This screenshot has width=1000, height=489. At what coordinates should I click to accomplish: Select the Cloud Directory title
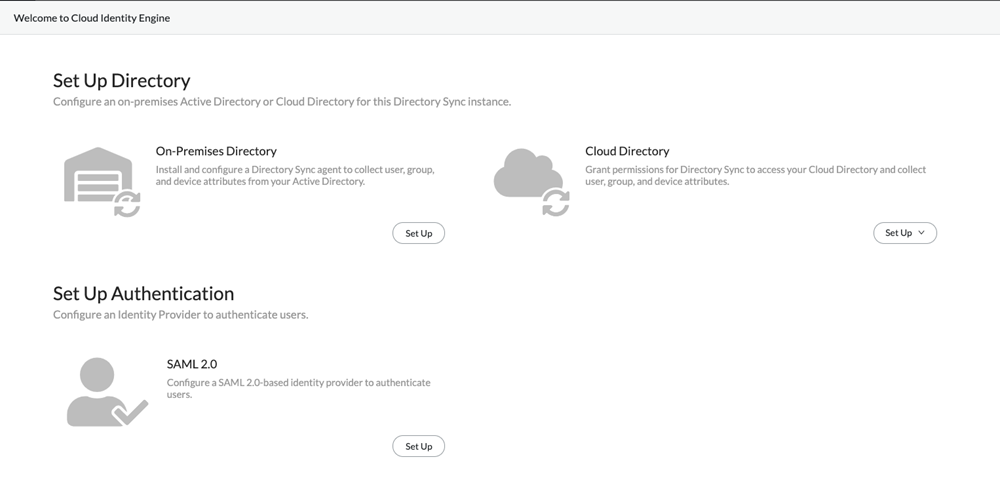coord(627,151)
